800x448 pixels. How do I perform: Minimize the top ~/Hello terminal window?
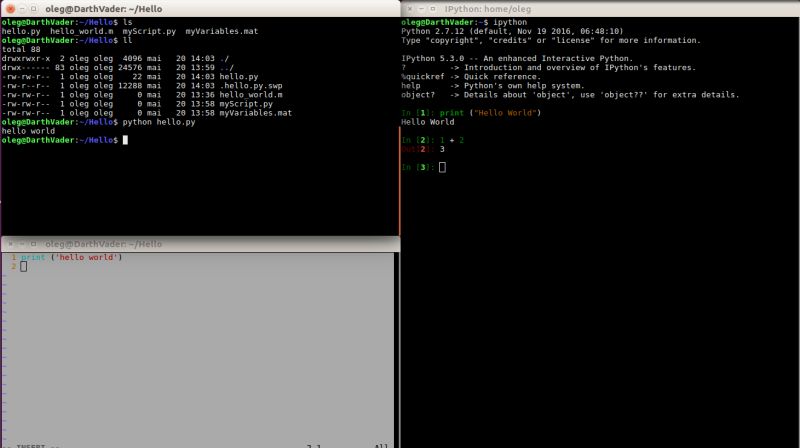(x=22, y=9)
